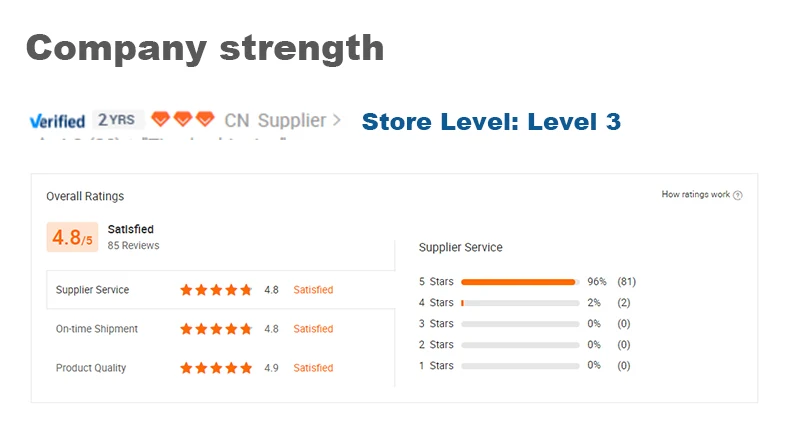Click the 1 Stars rating bar
Image resolution: width=800 pixels, height=433 pixels.
520,366
